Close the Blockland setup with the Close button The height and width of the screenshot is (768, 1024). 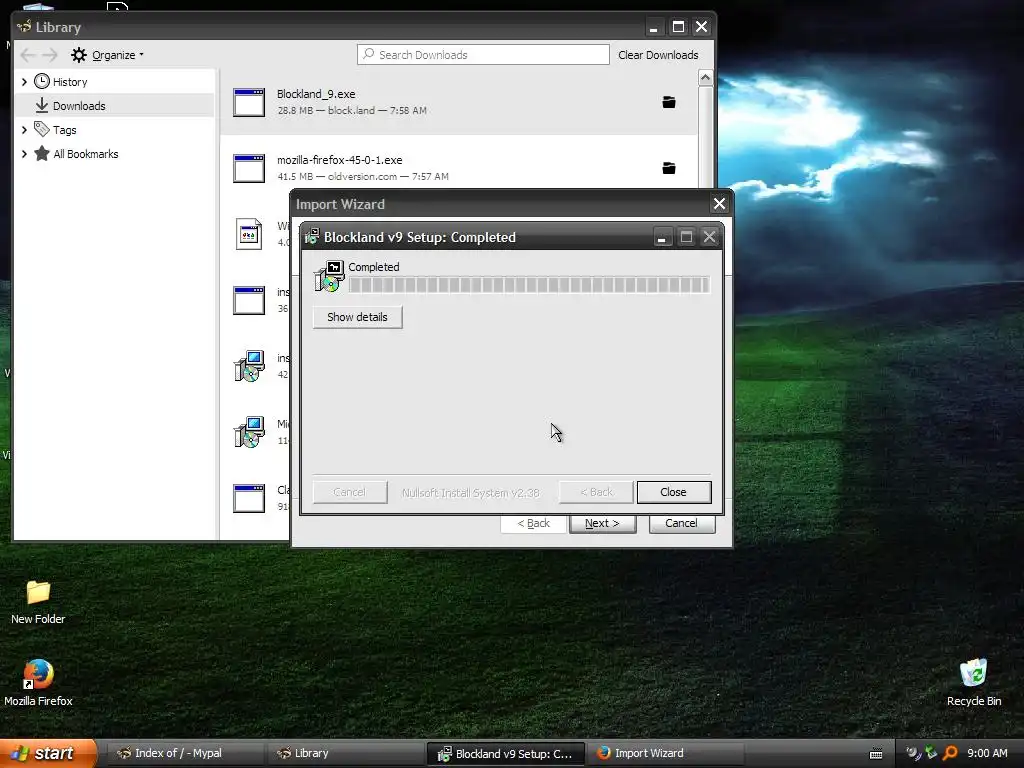673,492
